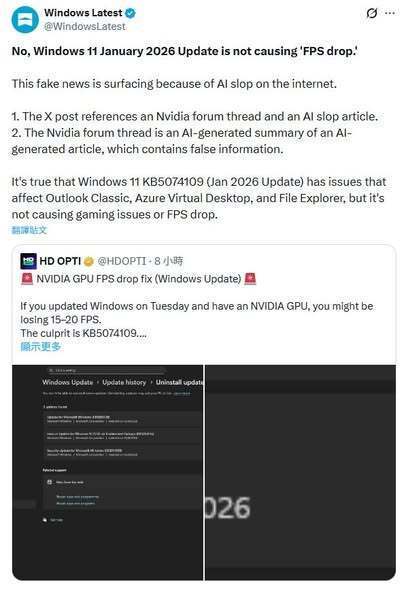Click the gold verified badge next to HD OPTI

(88, 262)
